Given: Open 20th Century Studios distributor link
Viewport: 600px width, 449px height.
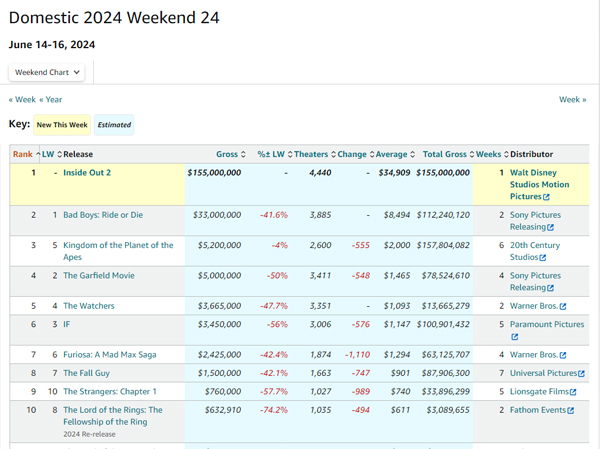Looking at the screenshot, I should 535,251.
